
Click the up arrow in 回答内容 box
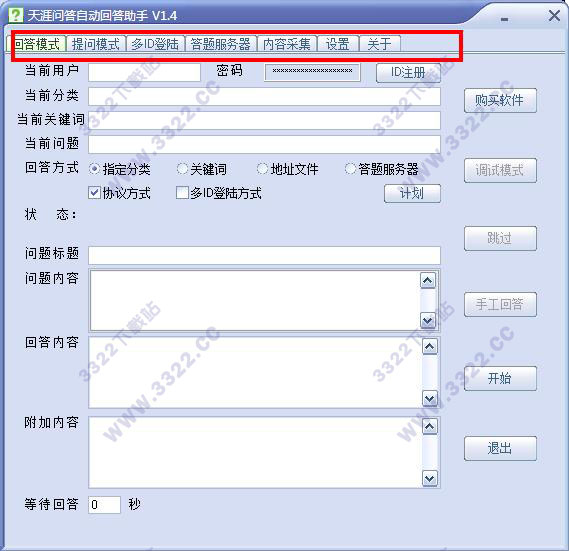click(x=430, y=347)
